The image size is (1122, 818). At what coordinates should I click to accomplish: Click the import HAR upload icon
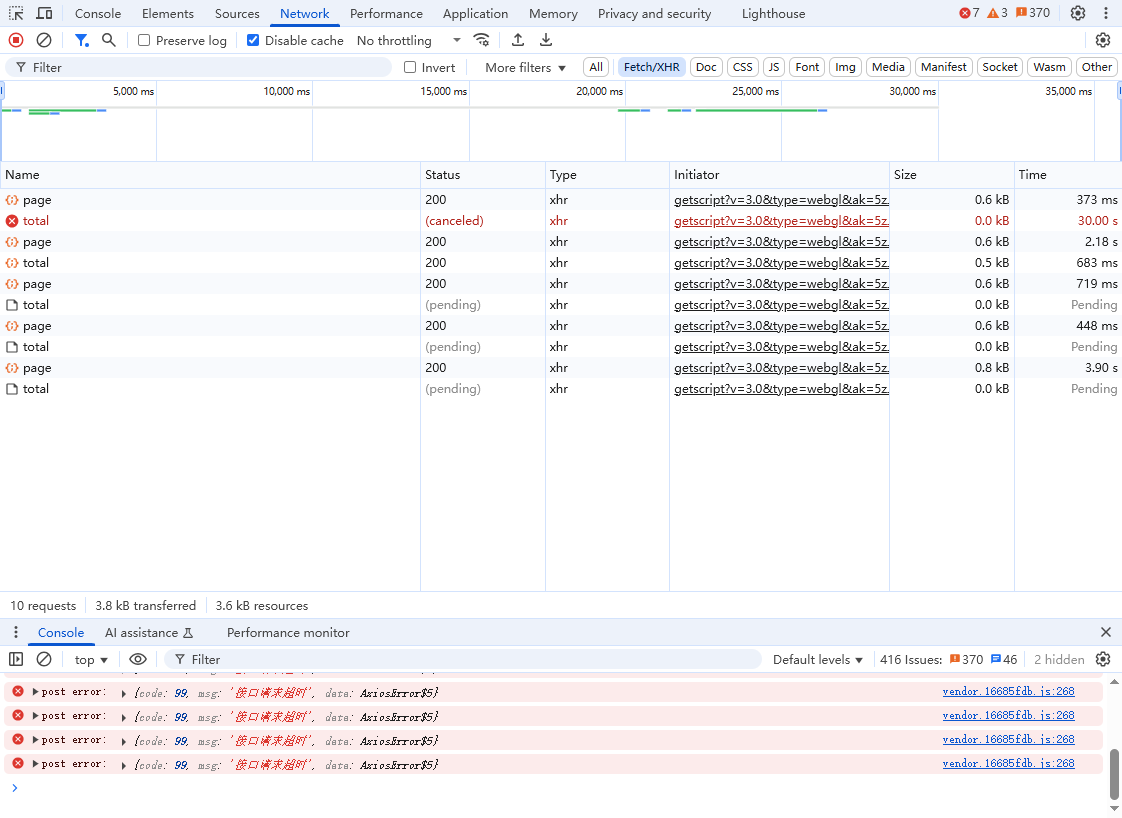[518, 40]
